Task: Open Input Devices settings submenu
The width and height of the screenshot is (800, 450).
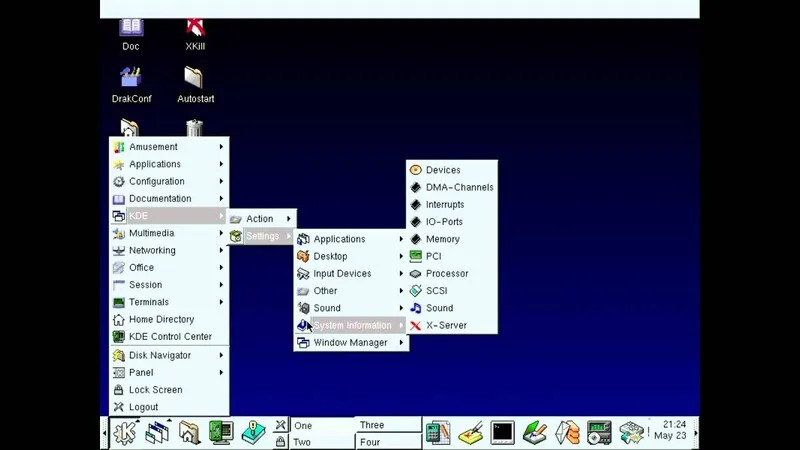Action: [x=351, y=274]
